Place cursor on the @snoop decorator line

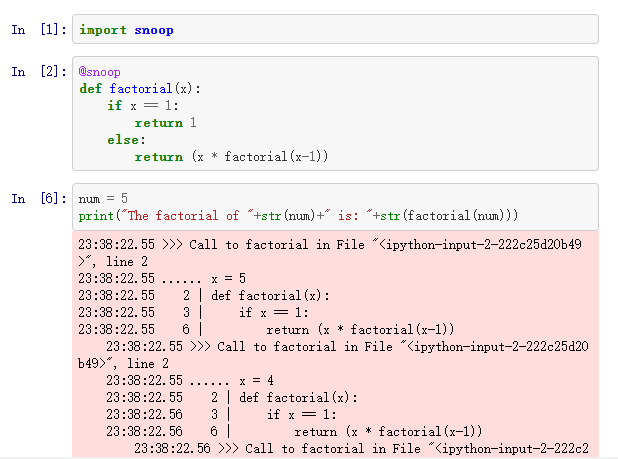pyautogui.click(x=100, y=73)
